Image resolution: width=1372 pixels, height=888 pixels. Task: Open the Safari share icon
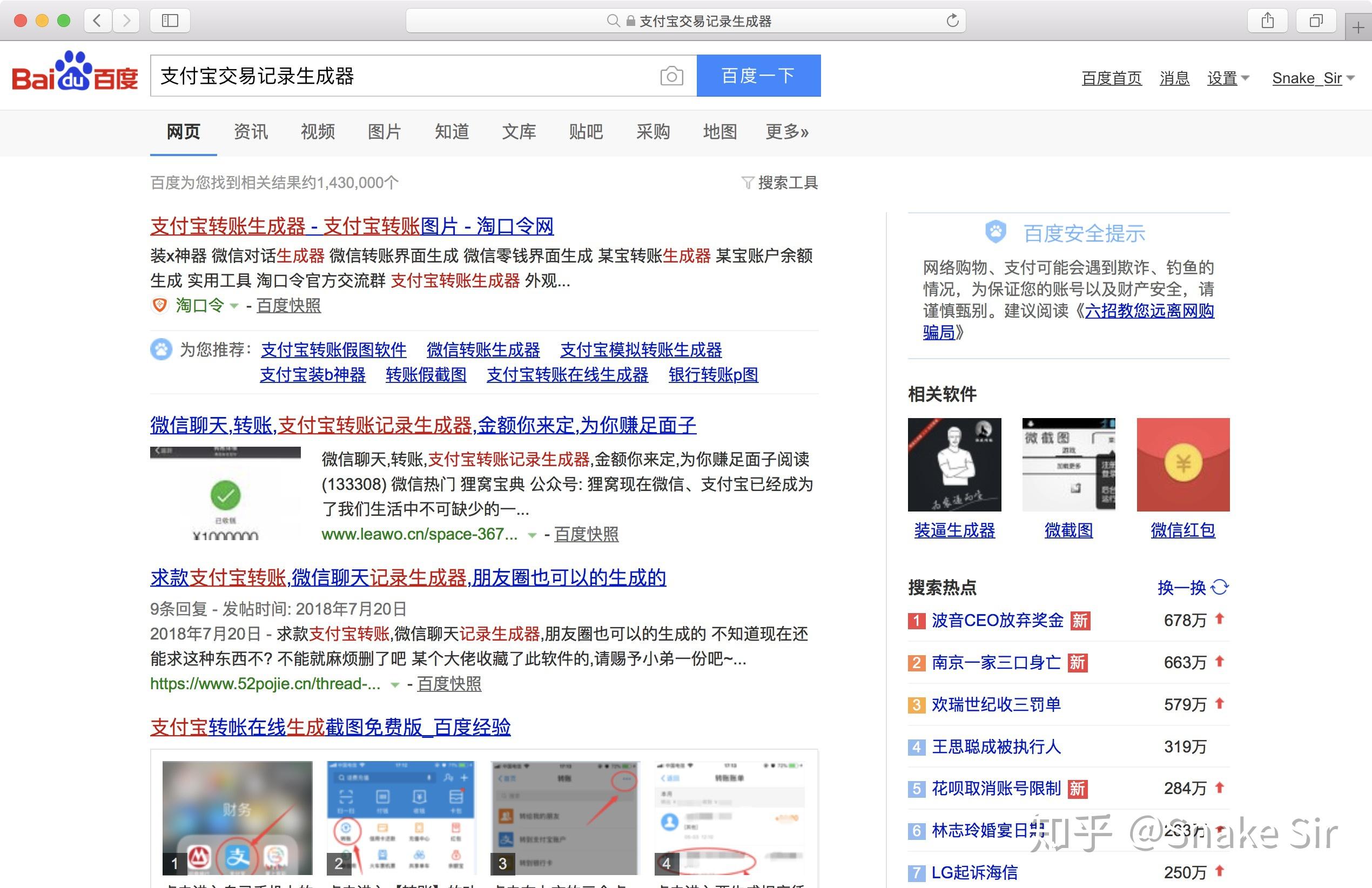pyautogui.click(x=1267, y=21)
